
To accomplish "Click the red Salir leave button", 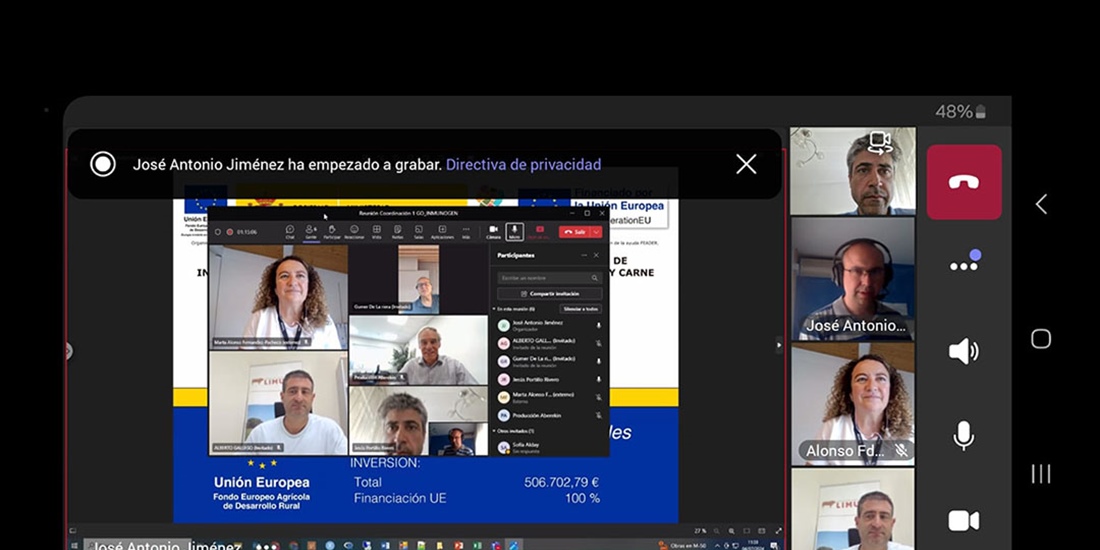I will coord(575,232).
